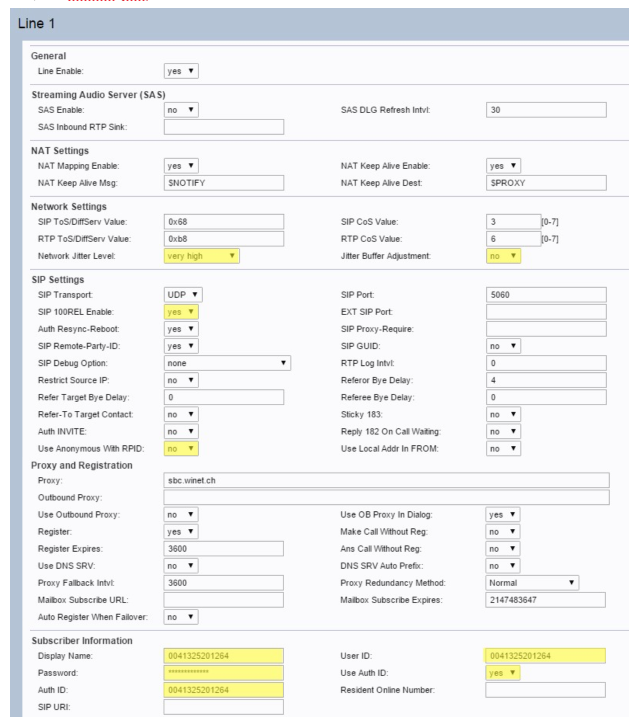Click the User ID field
The image size is (629, 724).
tap(545, 656)
